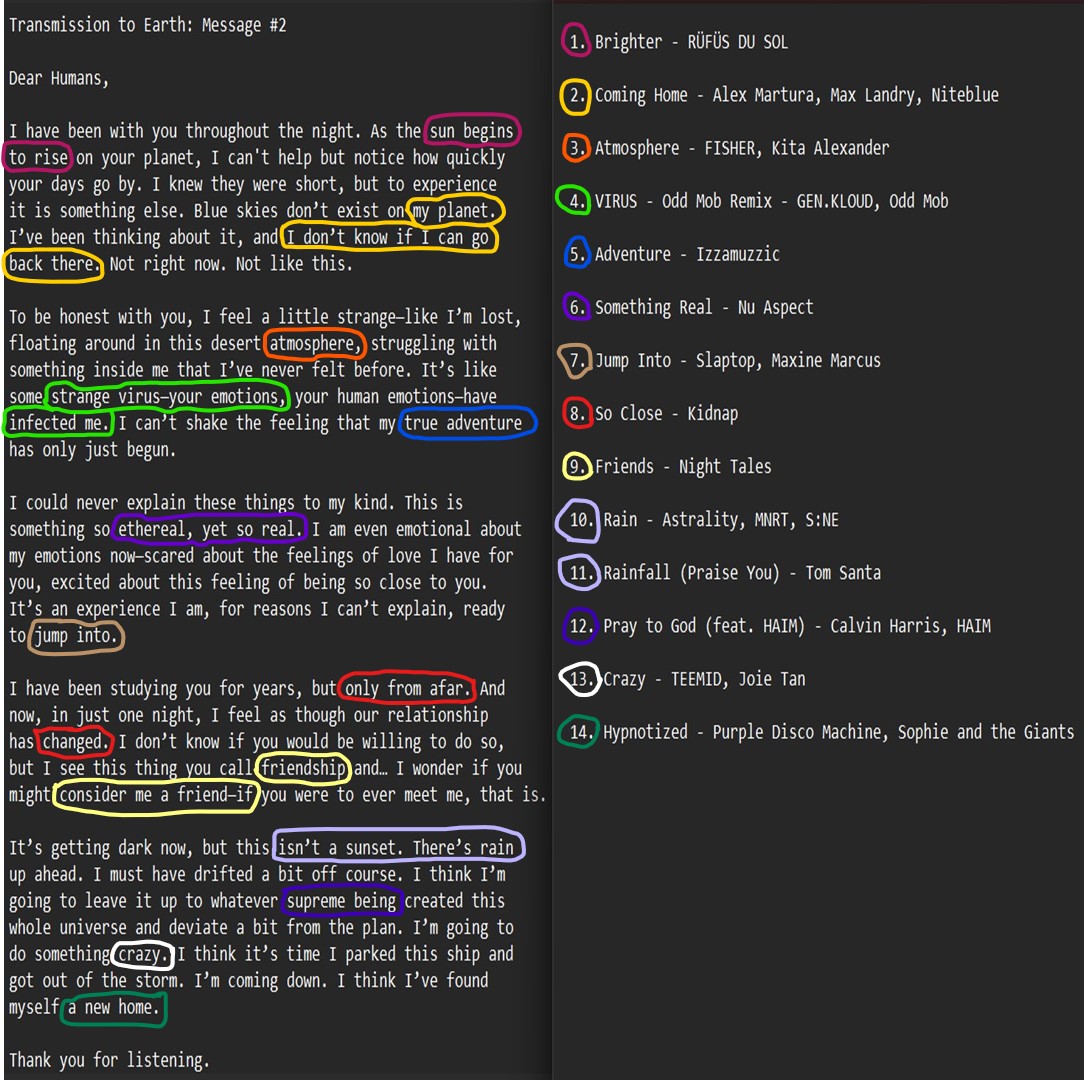Select track "Friends - Night Tales"
1084x1080 pixels.
pos(683,467)
